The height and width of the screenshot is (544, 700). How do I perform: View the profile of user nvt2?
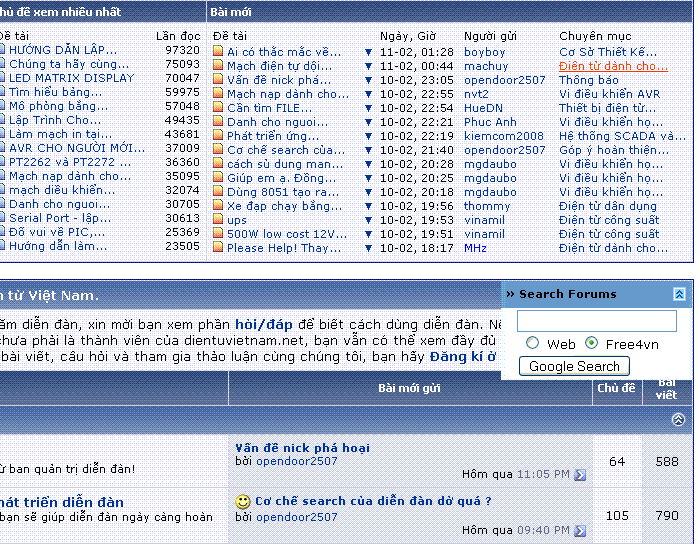[476, 94]
